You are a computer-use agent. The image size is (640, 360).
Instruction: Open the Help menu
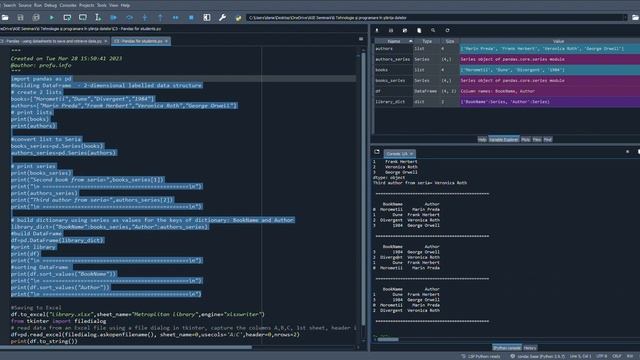[x=125, y=5]
